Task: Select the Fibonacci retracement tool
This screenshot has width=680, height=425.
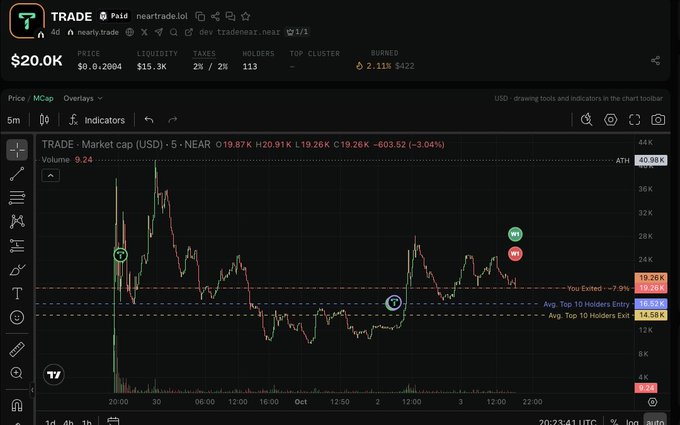Action: (x=17, y=198)
